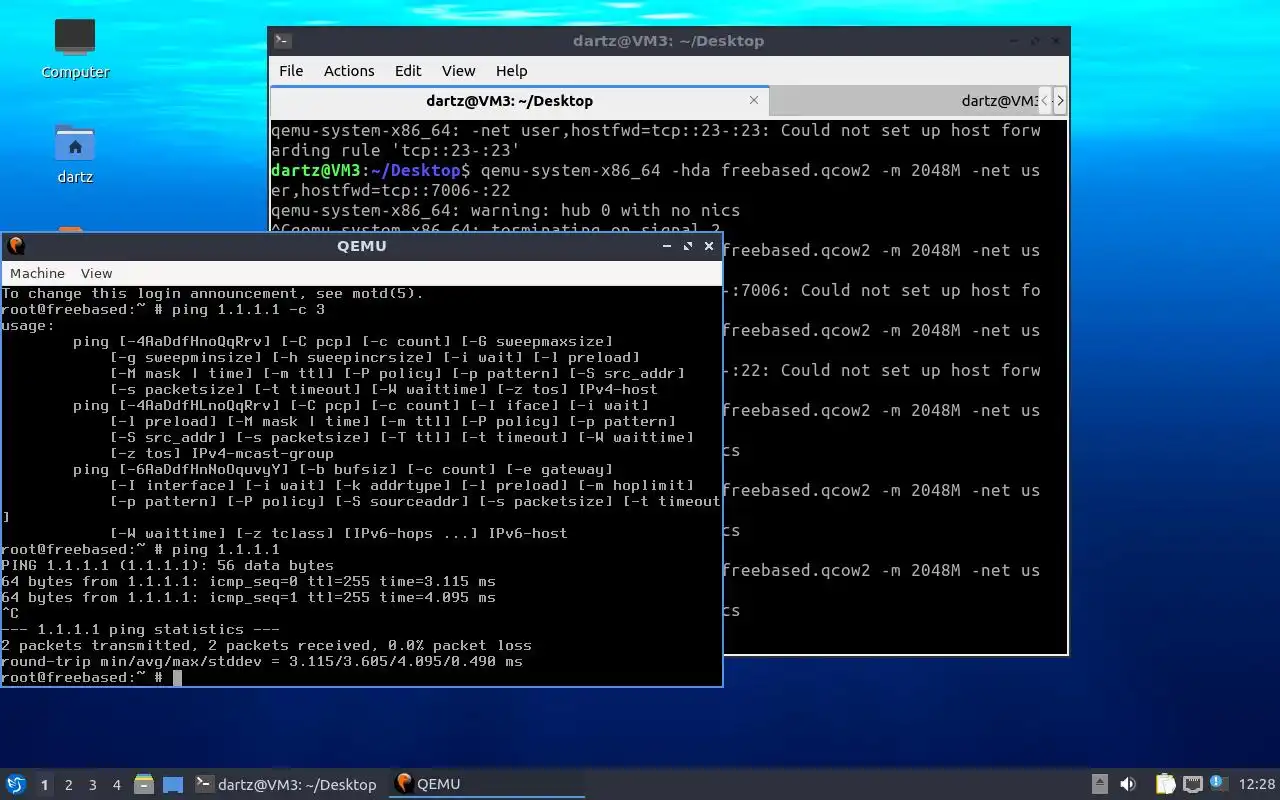Viewport: 1280px width, 800px height.
Task: Open the removable media eject tray icon
Action: click(1099, 784)
